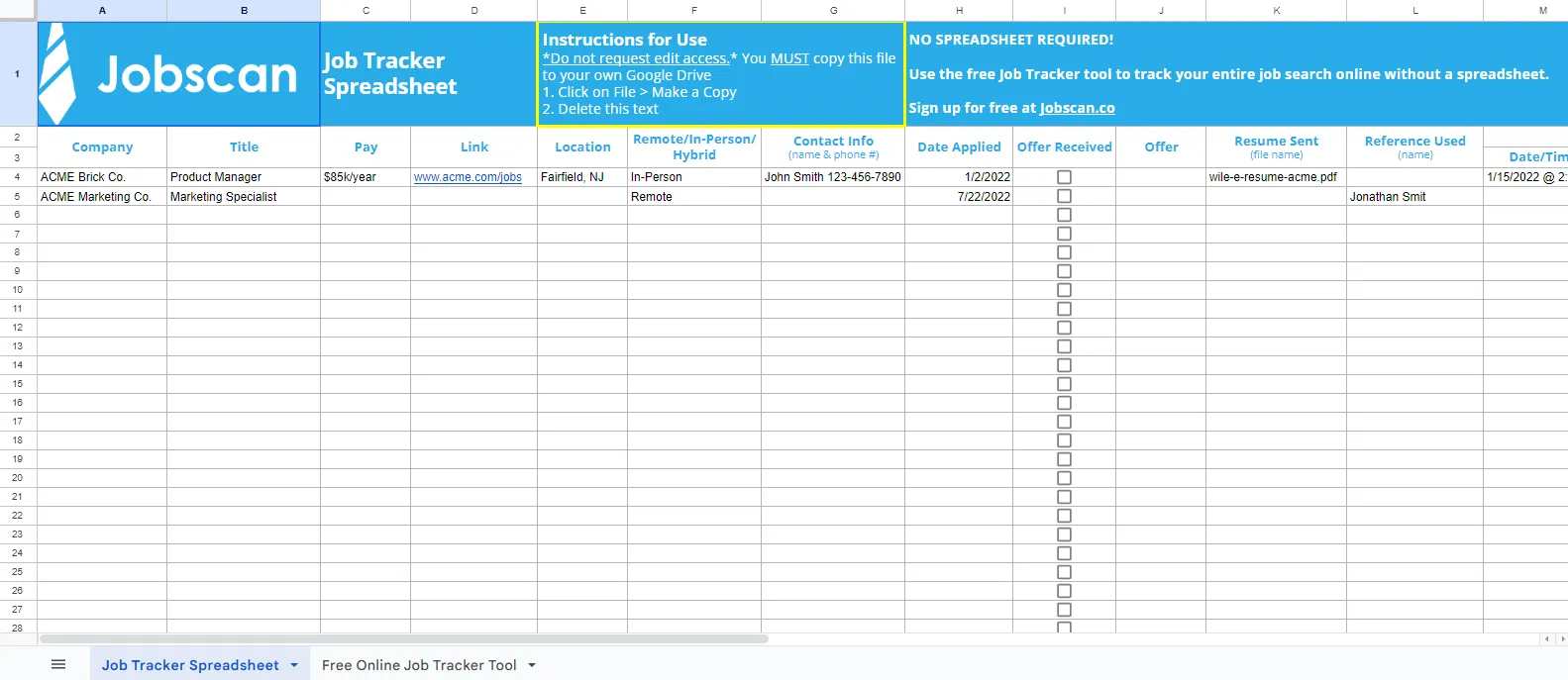1568x680 pixels.
Task: Follow the Jobscan.co sign-up link
Action: click(x=1077, y=108)
